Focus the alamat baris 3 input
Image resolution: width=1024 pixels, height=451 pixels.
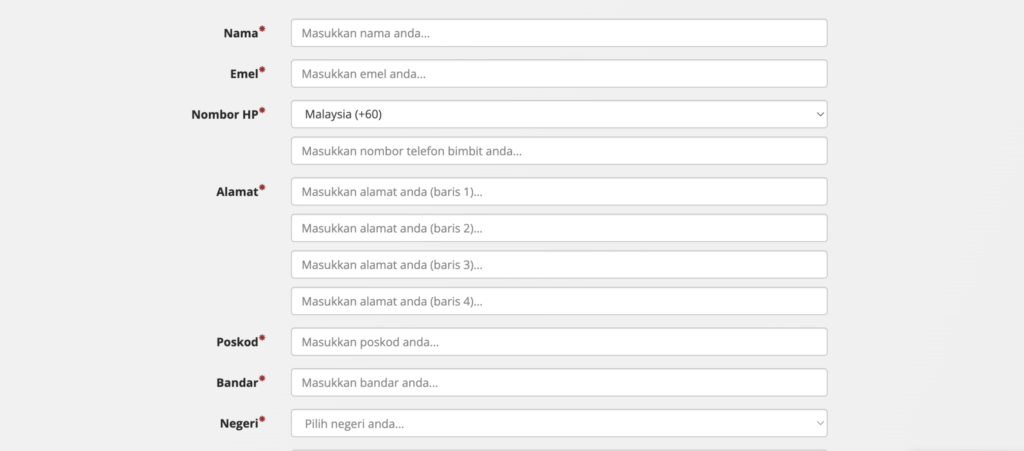coord(558,265)
